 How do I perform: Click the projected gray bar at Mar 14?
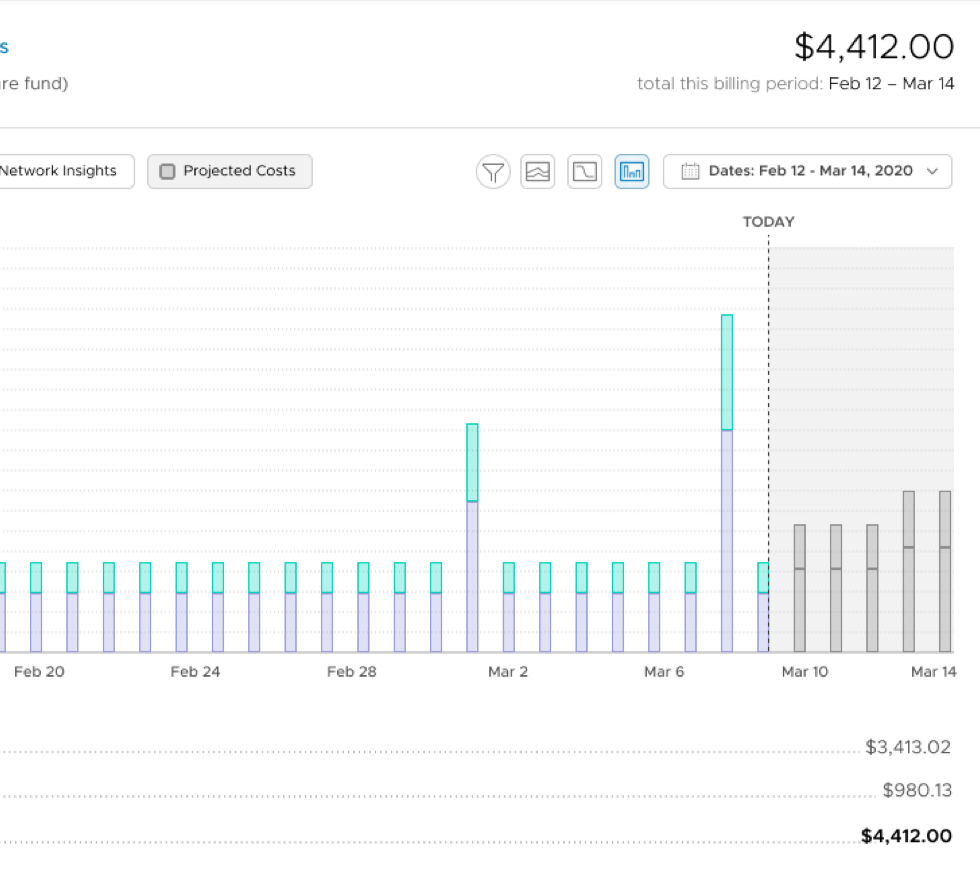coord(945,571)
